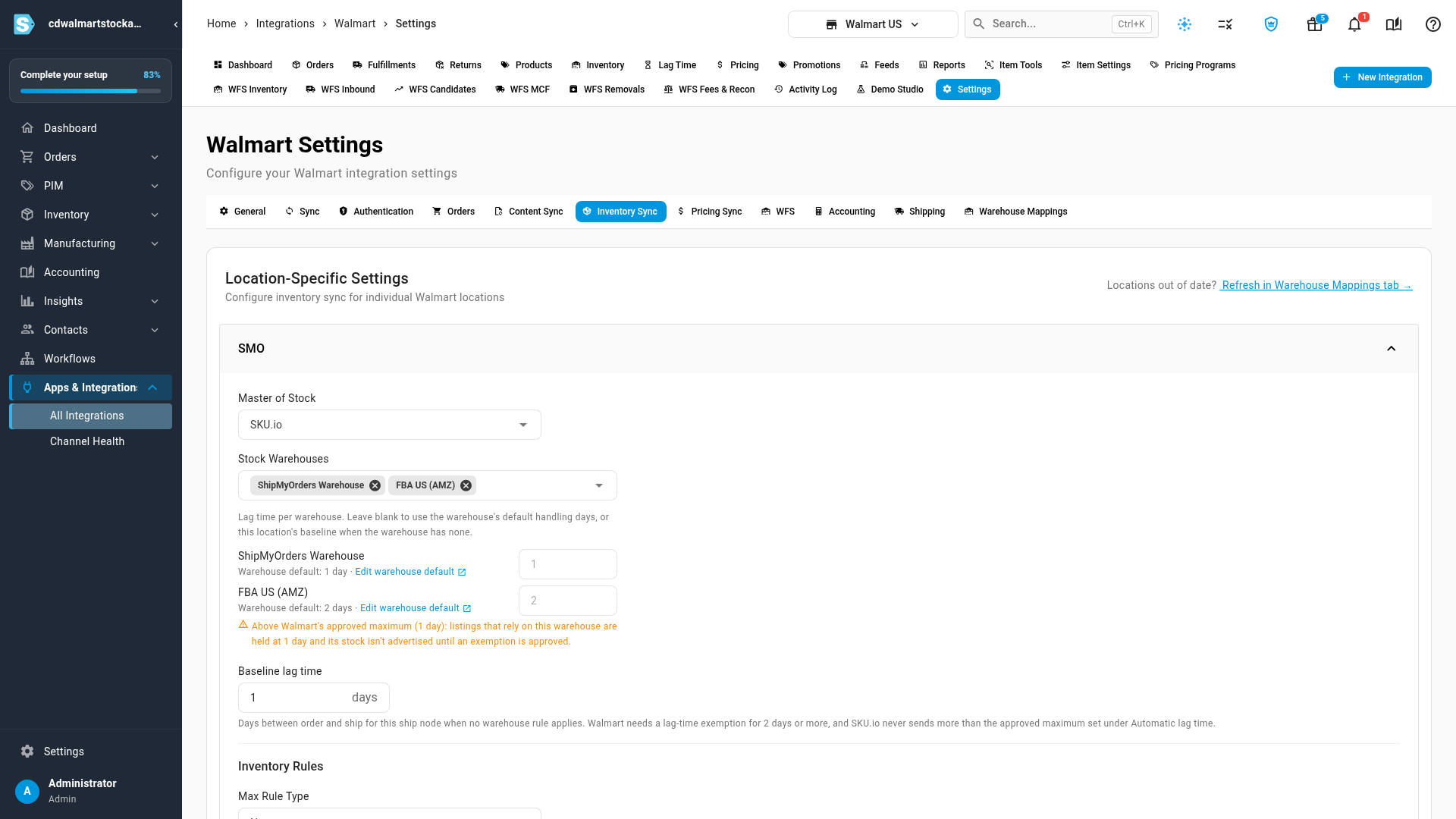Click the AI assistant sparkle icon

pos(1185,24)
